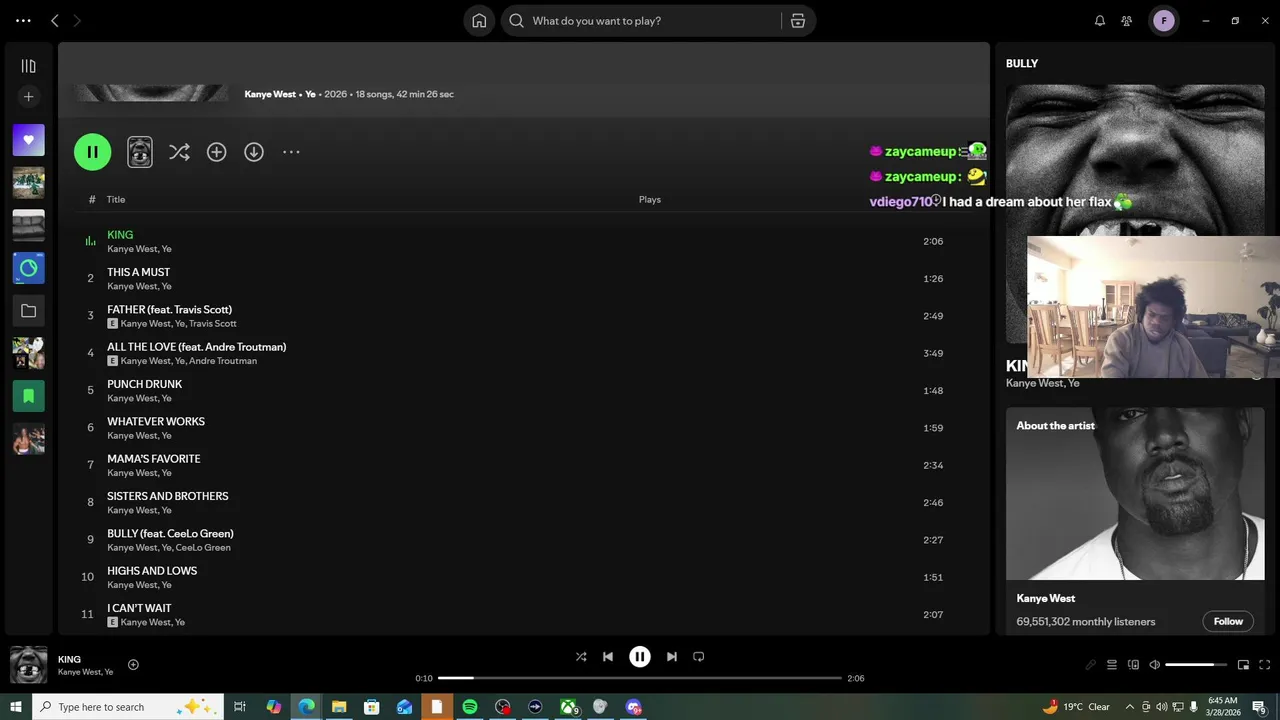Open Task View in the taskbar
Screen dimensions: 1280x720
(x=240, y=707)
